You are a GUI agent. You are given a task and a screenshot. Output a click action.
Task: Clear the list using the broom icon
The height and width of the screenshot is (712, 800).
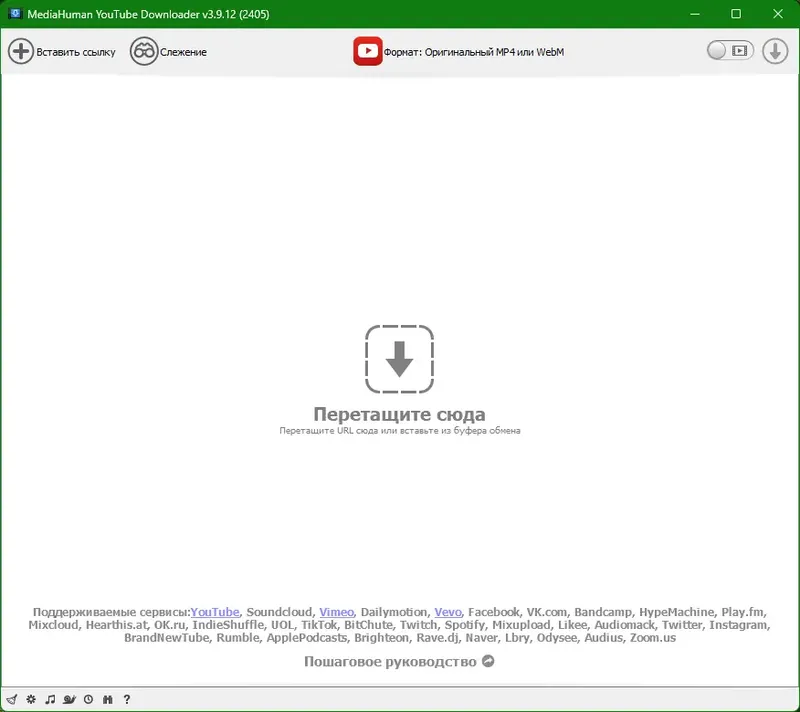coord(11,700)
